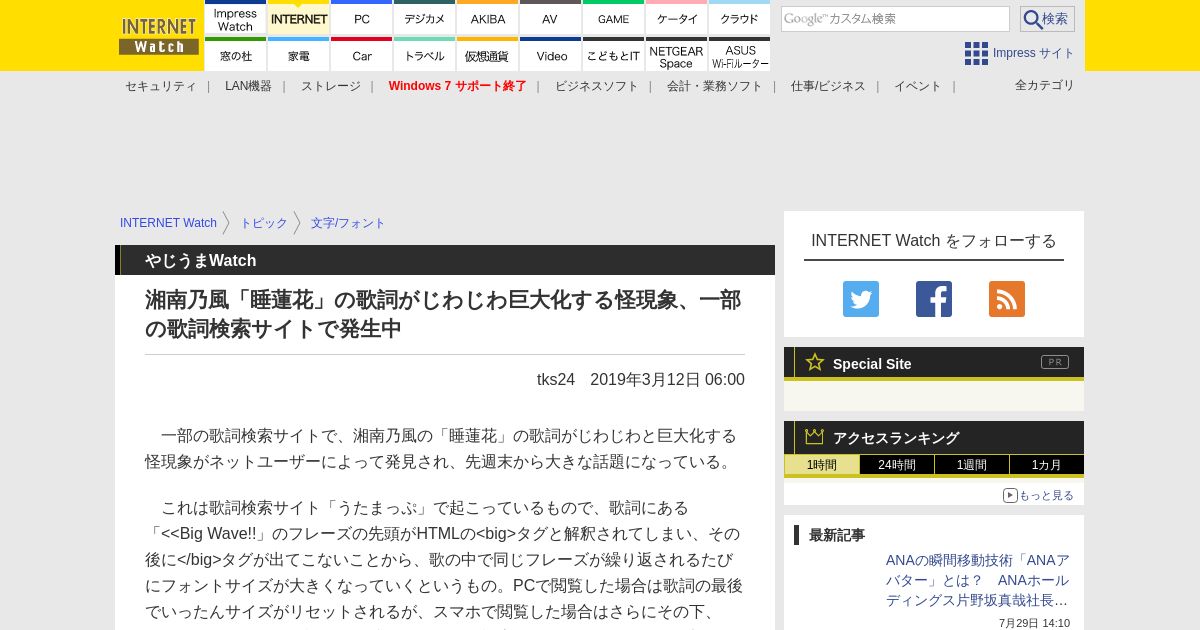Image resolution: width=1200 pixels, height=630 pixels.
Task: Click the magnifier 検索 button
Action: [1047, 19]
